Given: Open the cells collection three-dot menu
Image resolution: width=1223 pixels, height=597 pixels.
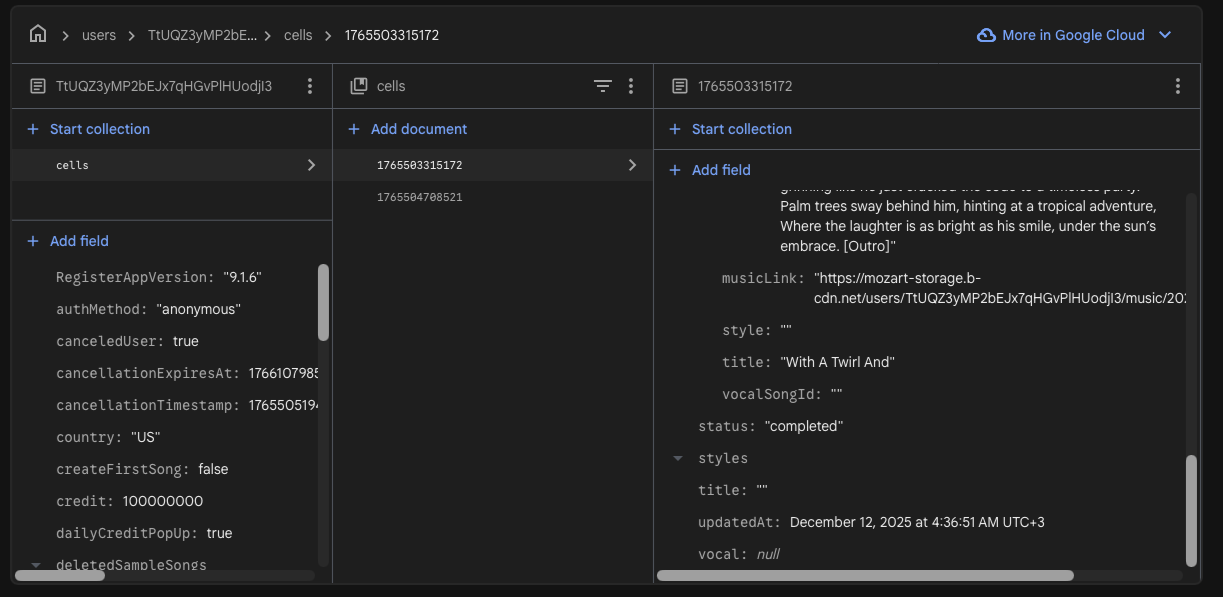Looking at the screenshot, I should [631, 86].
